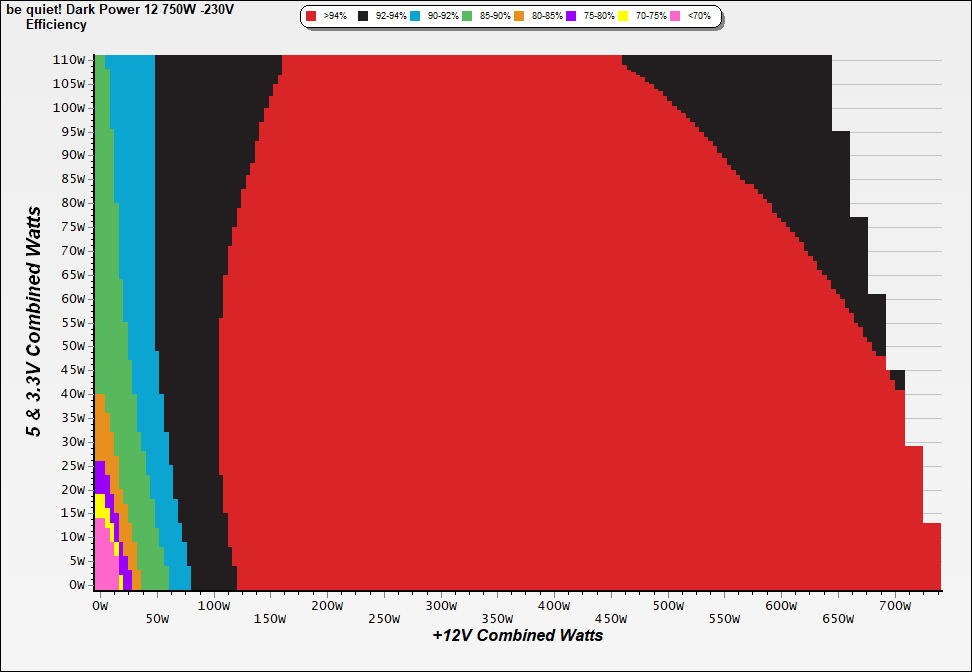Click the '<70%' legend label
Image resolution: width=972 pixels, height=672 pixels.
[x=700, y=16]
